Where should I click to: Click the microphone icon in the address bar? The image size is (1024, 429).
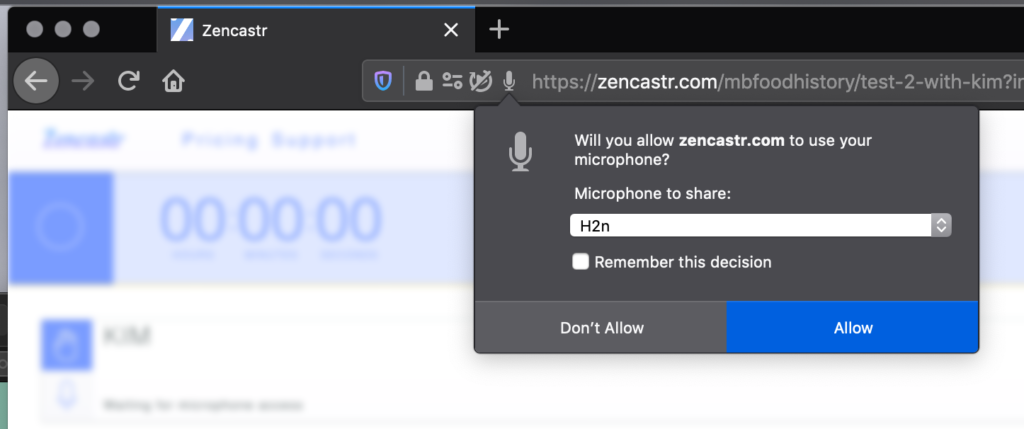(x=509, y=81)
